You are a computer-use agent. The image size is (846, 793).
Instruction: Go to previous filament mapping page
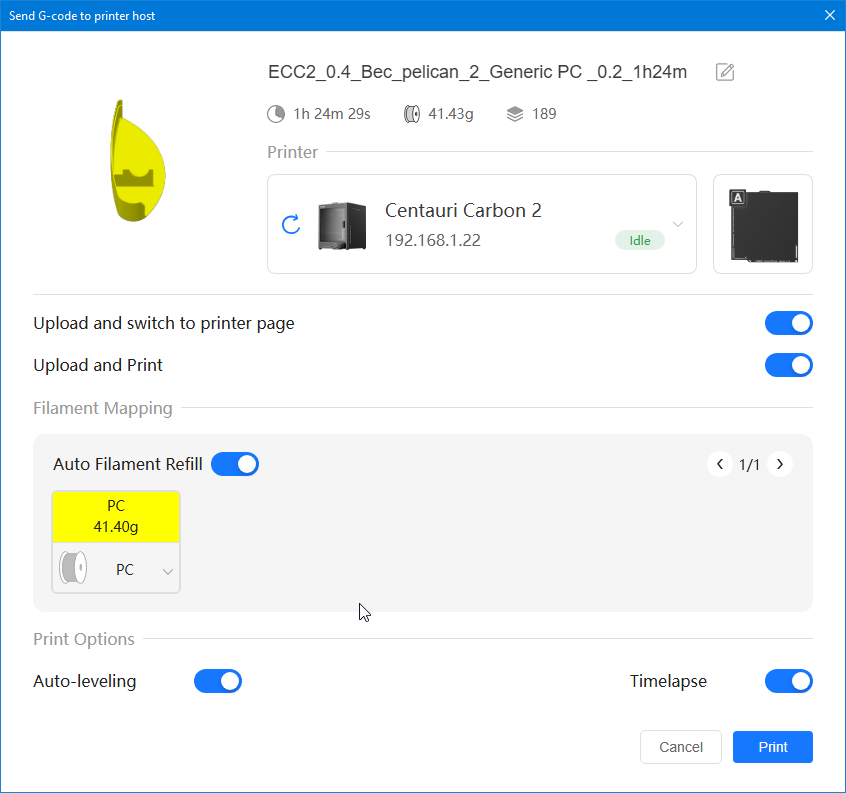tap(720, 464)
